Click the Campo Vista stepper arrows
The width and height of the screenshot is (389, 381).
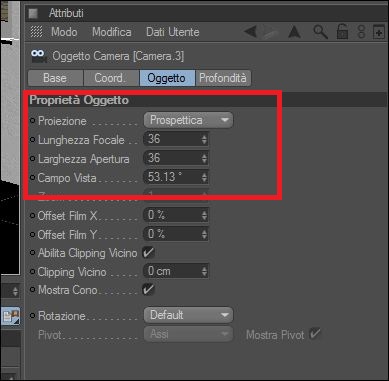click(204, 177)
